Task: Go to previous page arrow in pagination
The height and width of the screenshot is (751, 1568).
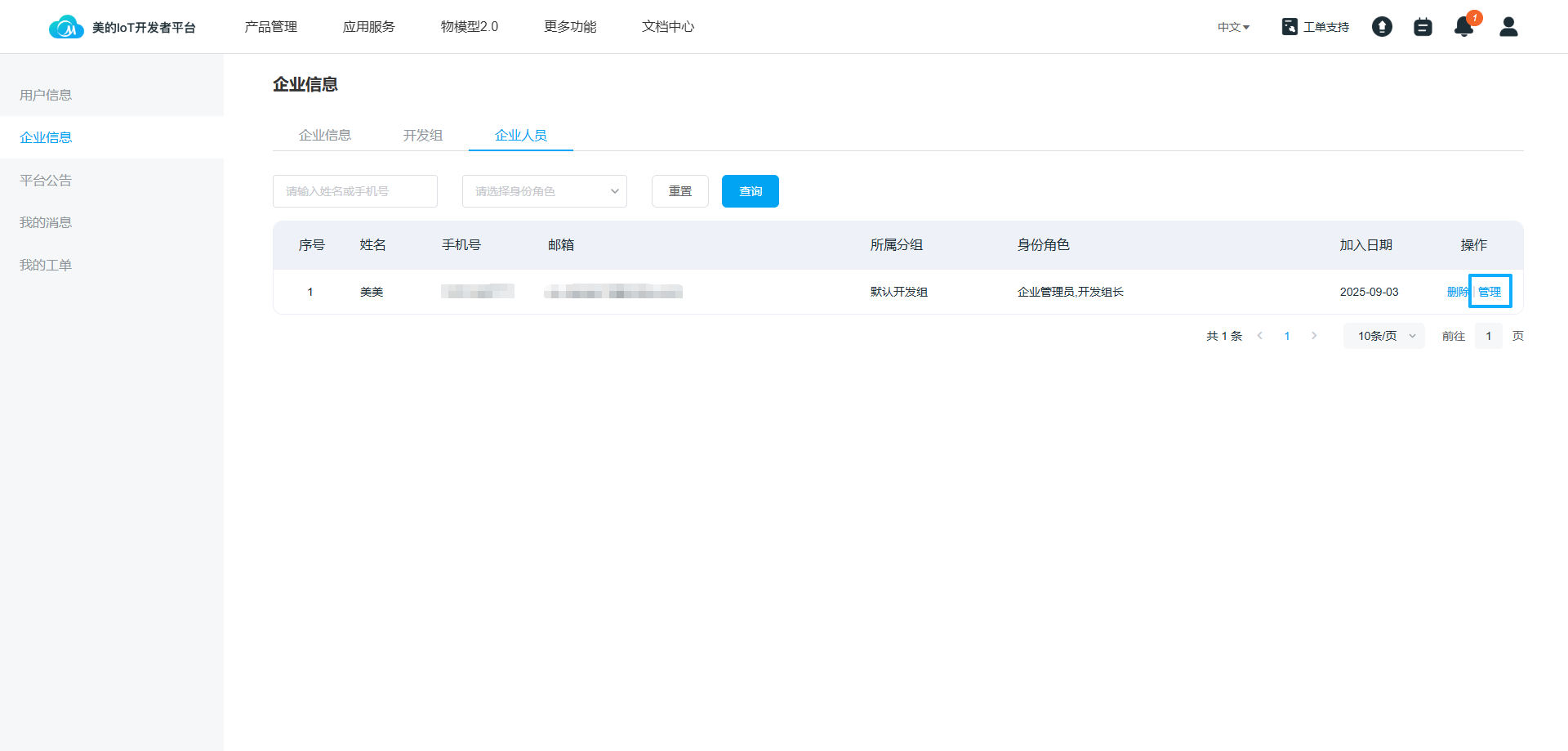Action: [1260, 336]
